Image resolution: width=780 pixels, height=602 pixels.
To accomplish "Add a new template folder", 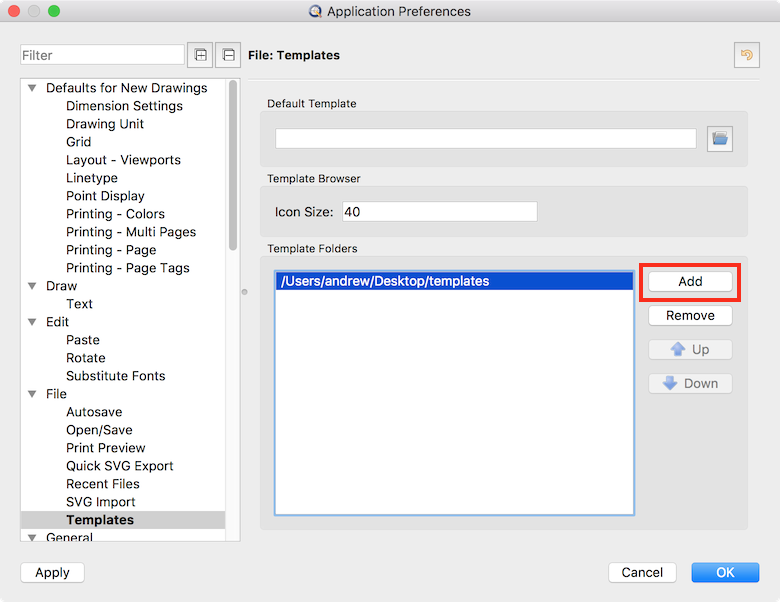I will tap(690, 282).
